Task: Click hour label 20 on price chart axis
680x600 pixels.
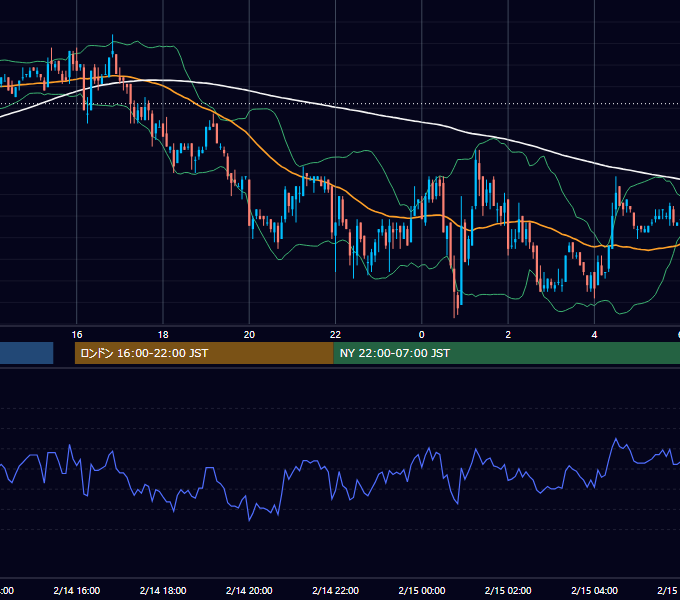Action: (x=249, y=335)
